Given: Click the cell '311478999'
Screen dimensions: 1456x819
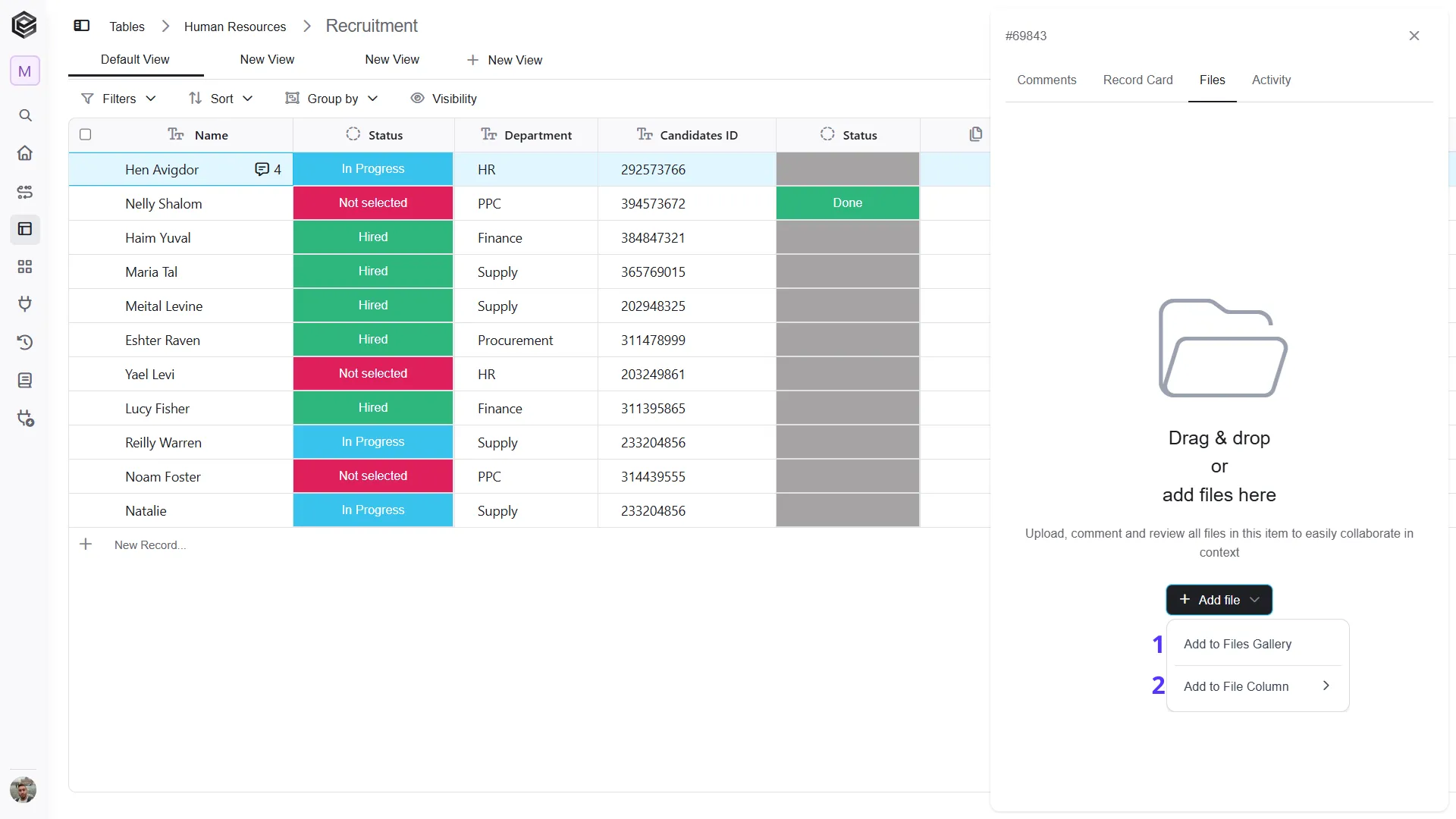Looking at the screenshot, I should pyautogui.click(x=653, y=340).
